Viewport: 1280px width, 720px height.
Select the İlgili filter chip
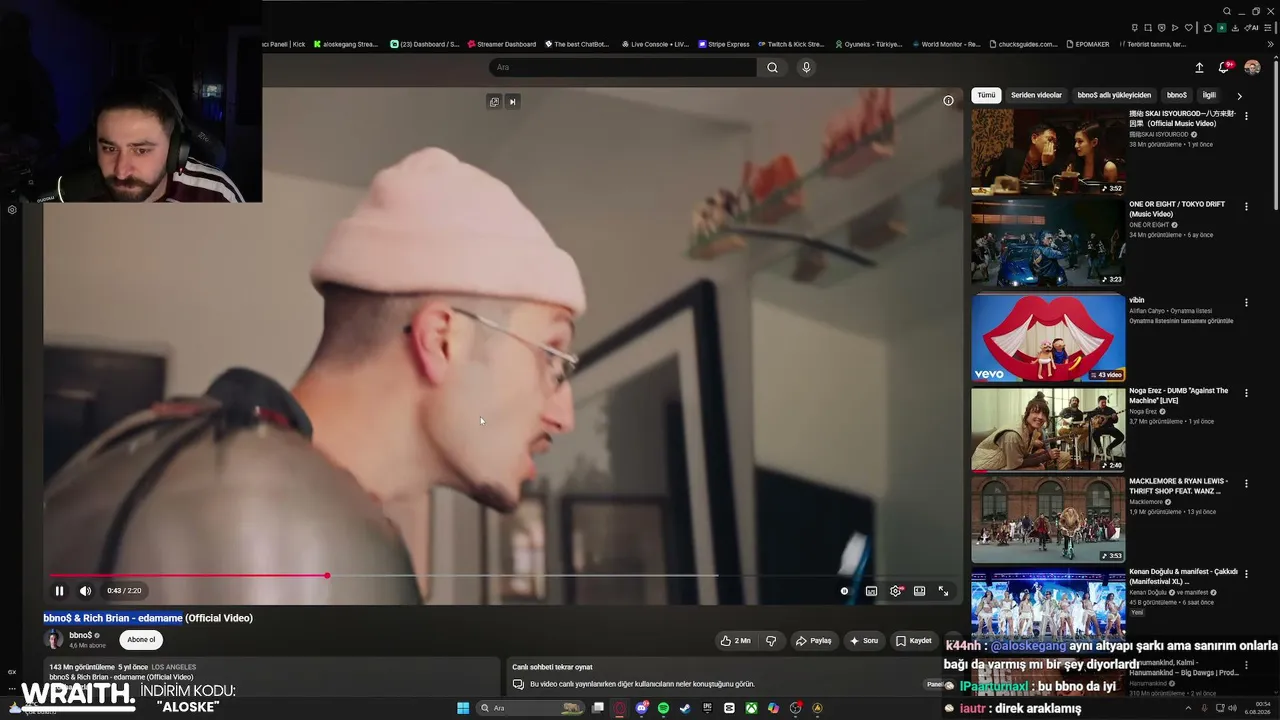(1209, 95)
